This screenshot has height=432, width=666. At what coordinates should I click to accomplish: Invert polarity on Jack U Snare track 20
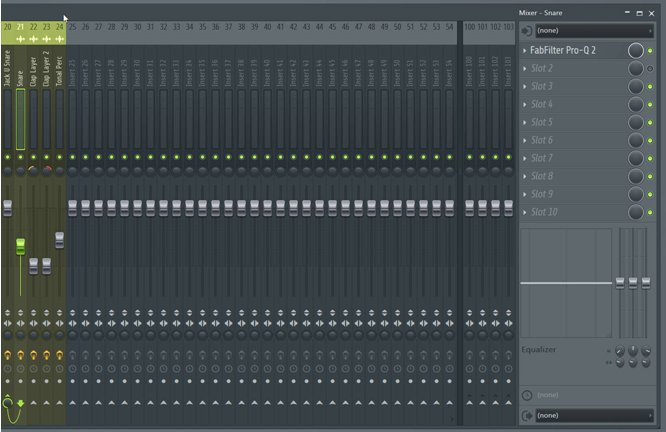8,313
